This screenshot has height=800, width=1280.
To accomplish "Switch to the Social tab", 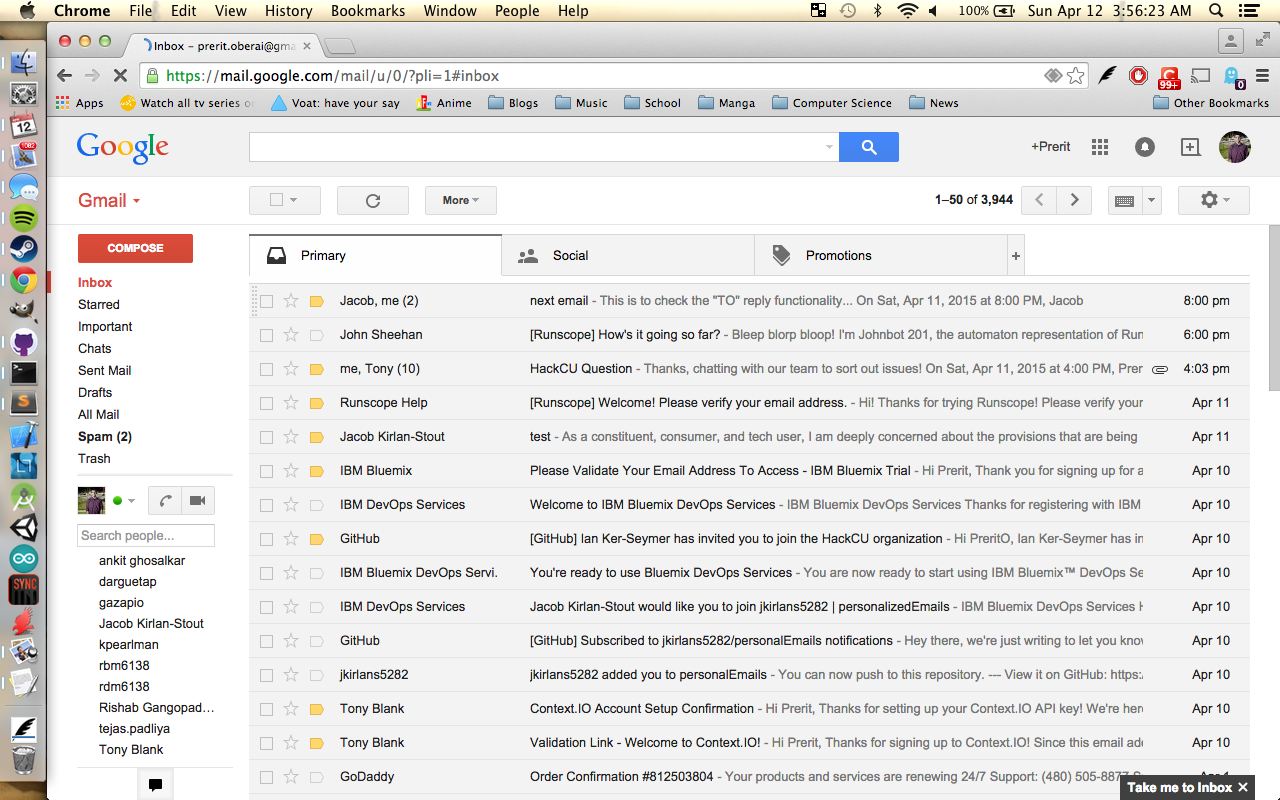I will coord(628,256).
